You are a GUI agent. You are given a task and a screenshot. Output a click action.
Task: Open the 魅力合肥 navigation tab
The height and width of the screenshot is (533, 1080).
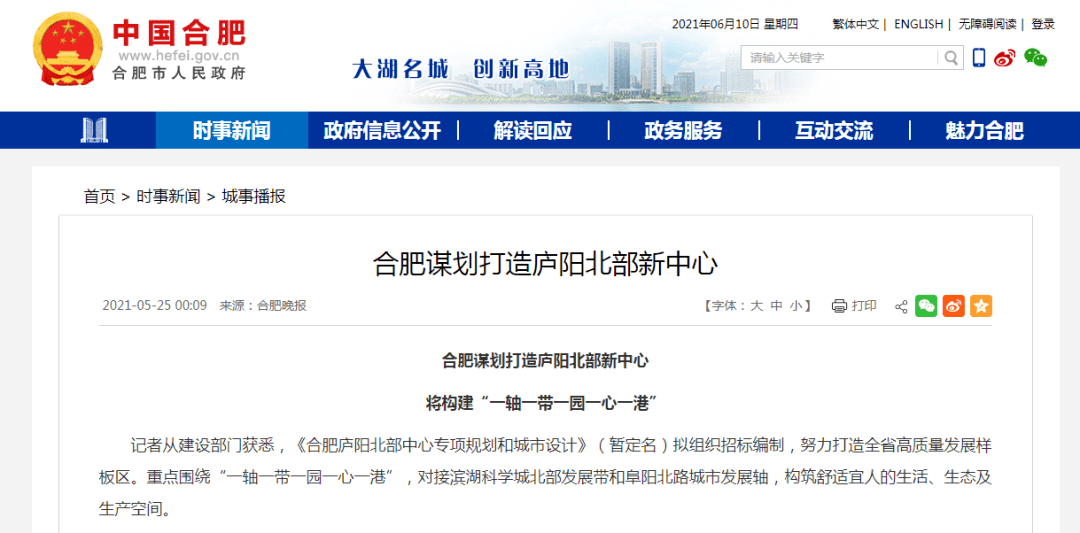pos(985,130)
